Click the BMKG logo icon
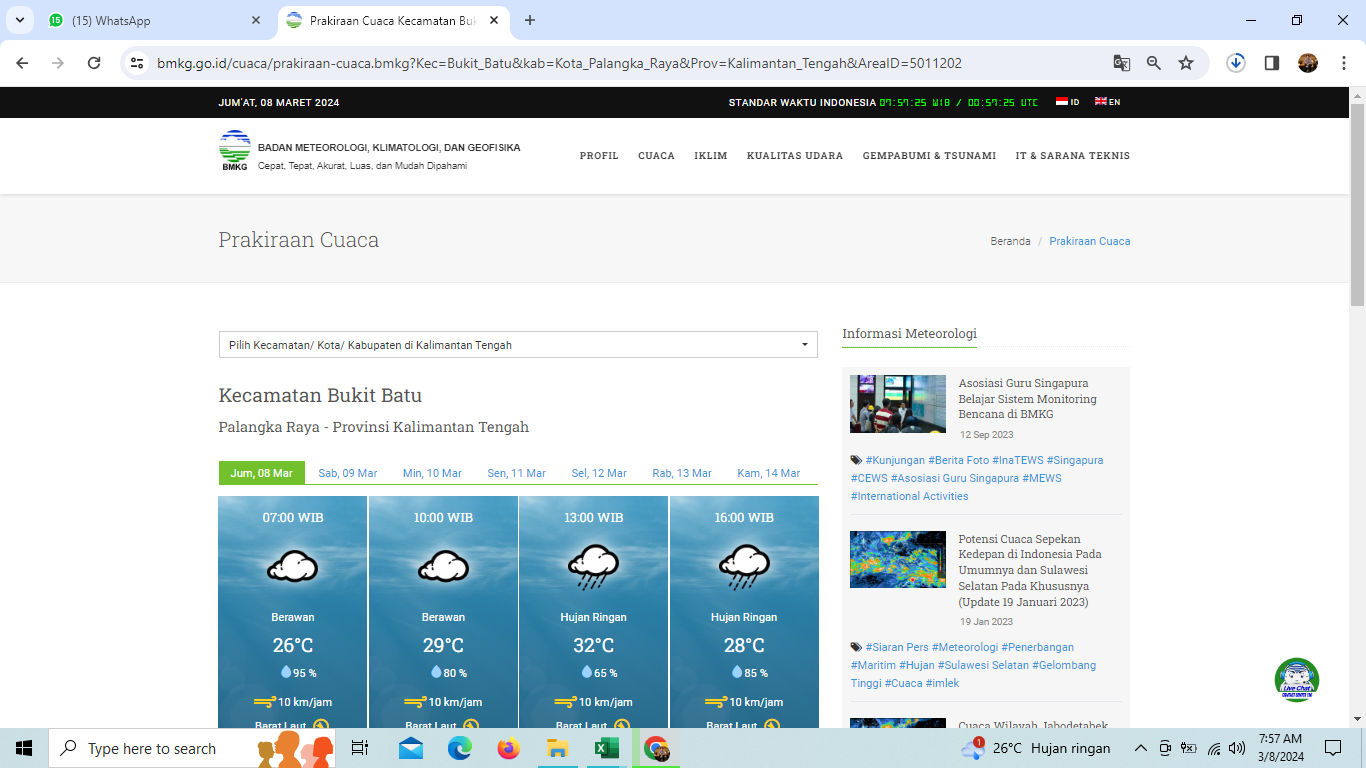 235,151
